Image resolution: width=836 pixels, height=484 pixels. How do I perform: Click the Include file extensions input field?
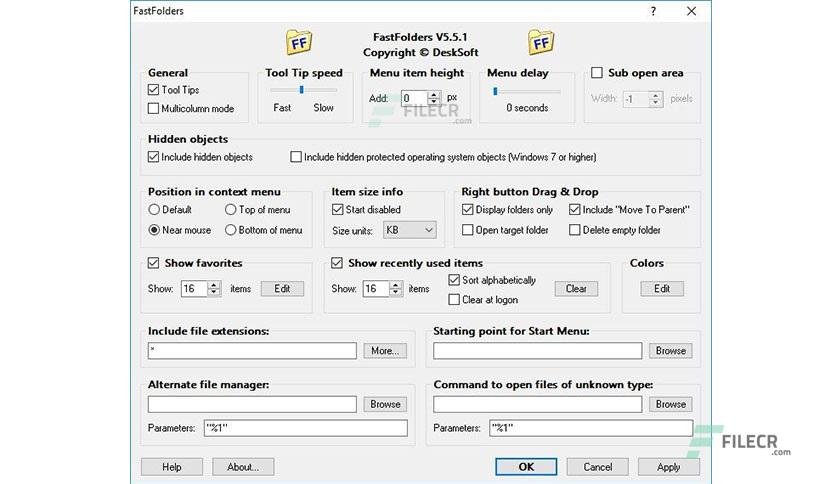pyautogui.click(x=252, y=351)
